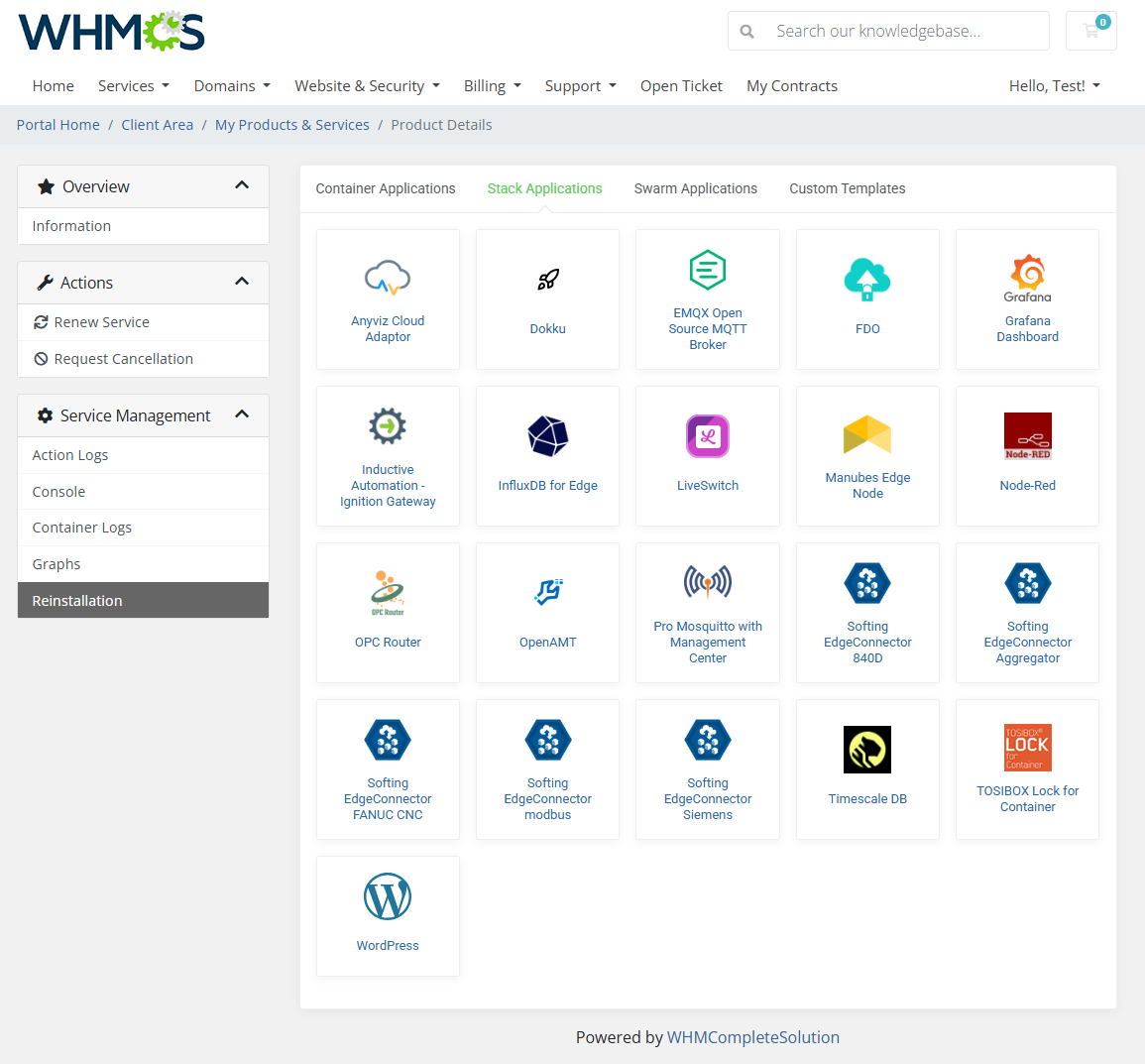
Task: Open the Services dropdown menu
Action: [x=134, y=86]
